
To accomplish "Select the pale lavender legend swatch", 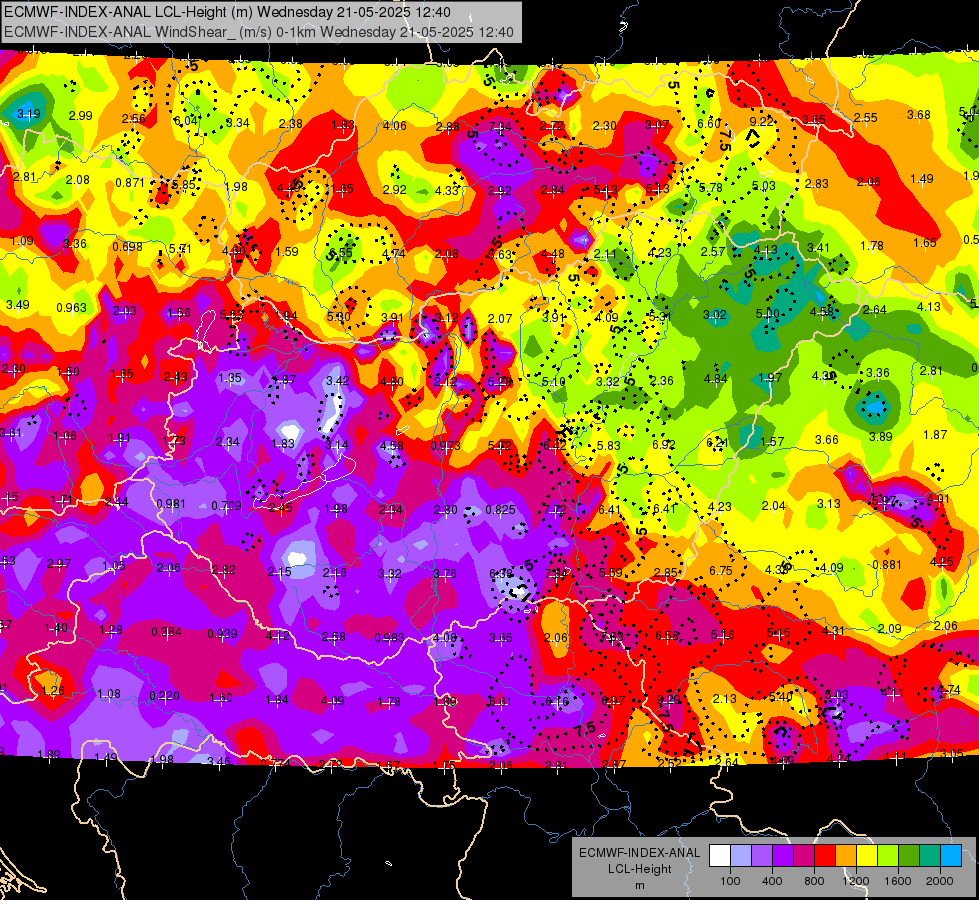I will pos(740,856).
